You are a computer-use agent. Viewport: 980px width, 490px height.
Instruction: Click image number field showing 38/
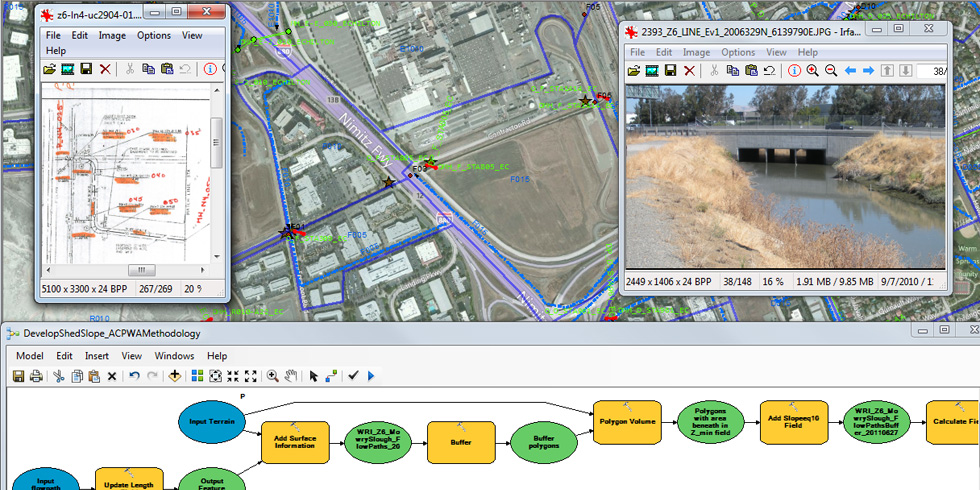click(x=932, y=71)
